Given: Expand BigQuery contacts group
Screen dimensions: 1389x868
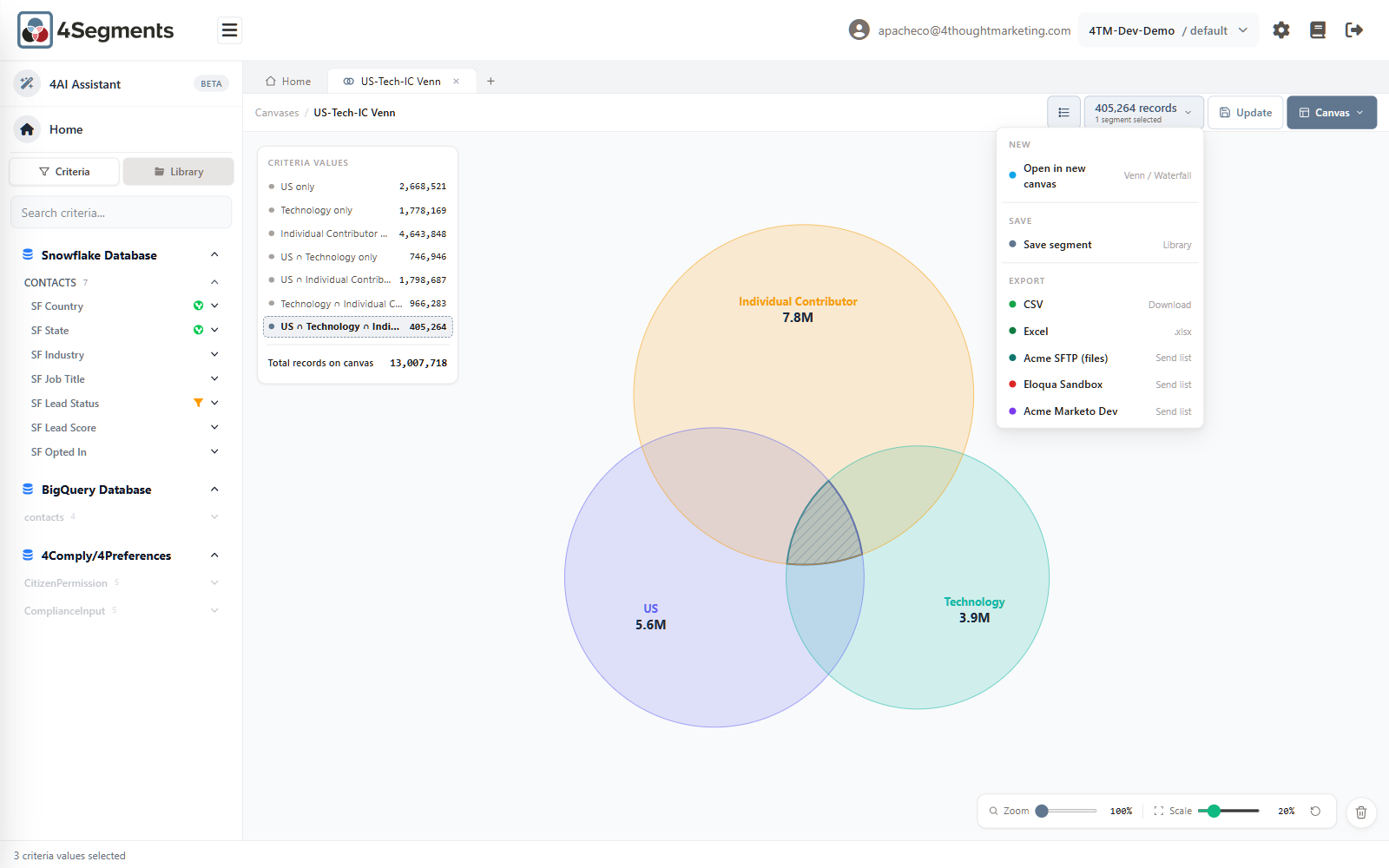Looking at the screenshot, I should (214, 517).
